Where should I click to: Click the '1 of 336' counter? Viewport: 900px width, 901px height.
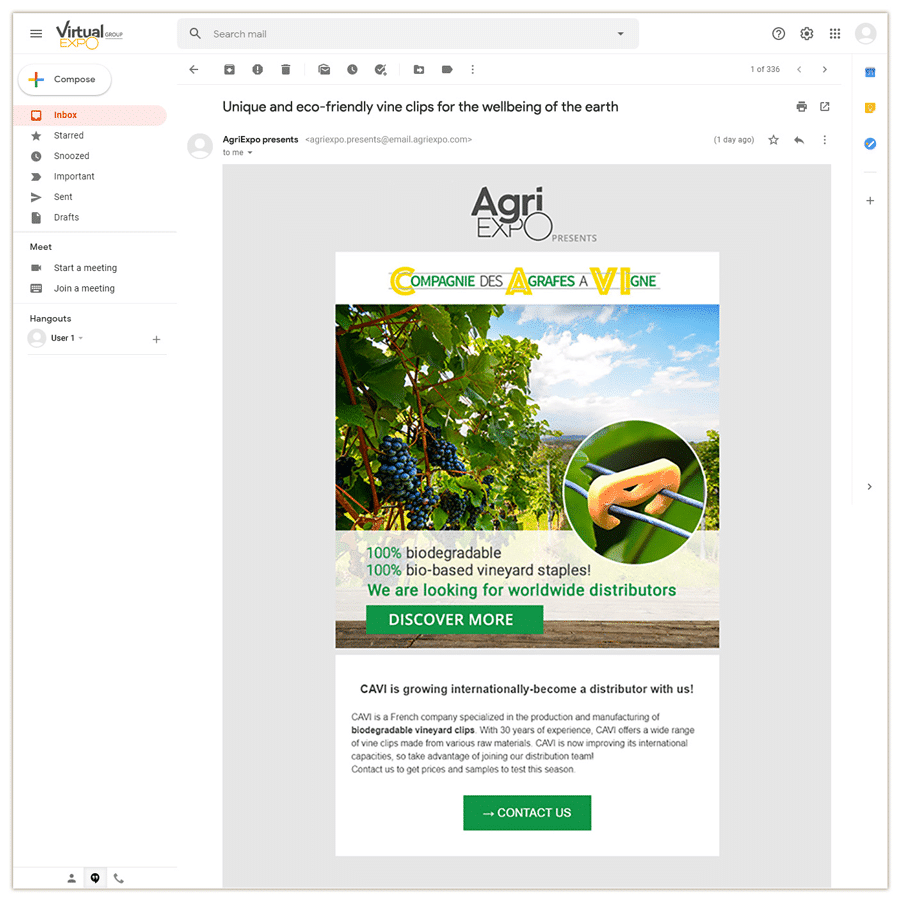765,70
